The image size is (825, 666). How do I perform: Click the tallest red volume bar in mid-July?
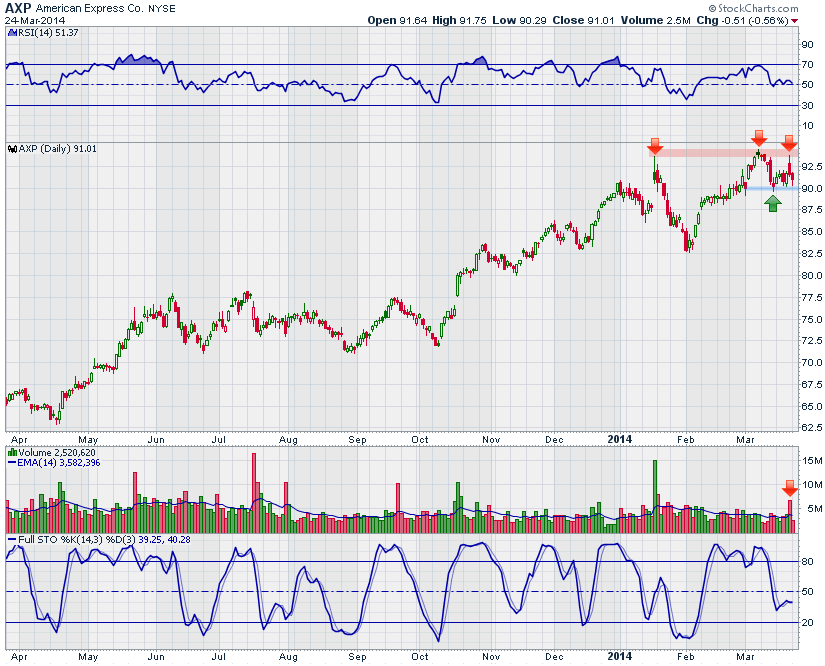254,493
